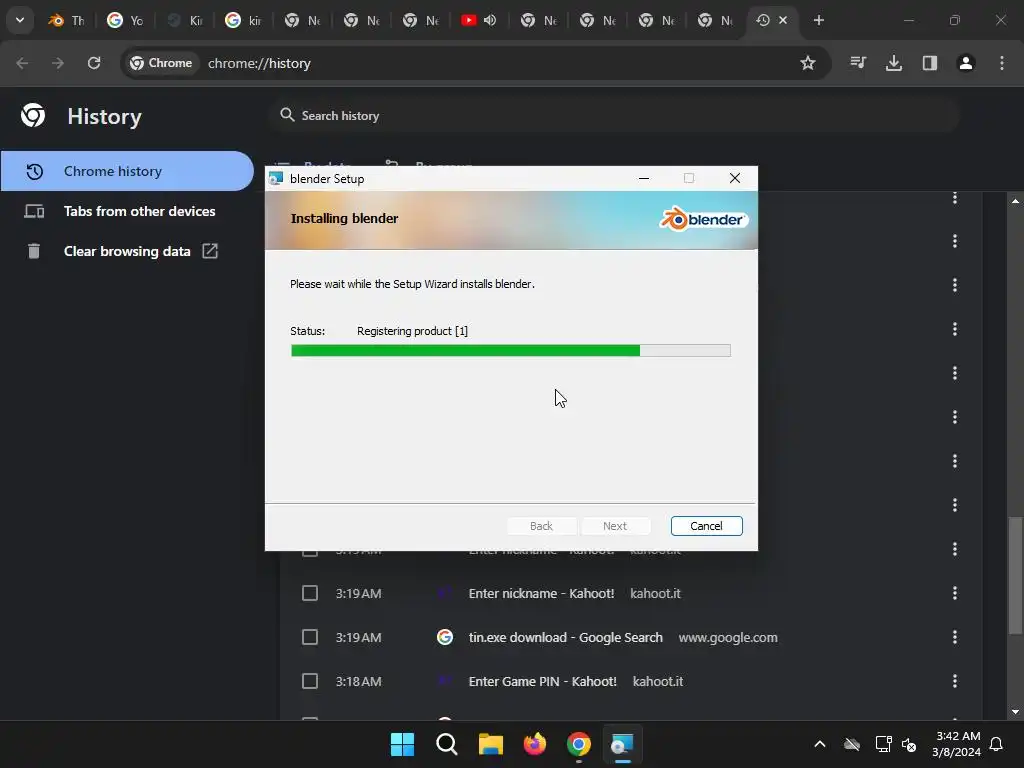Viewport: 1024px width, 768px height.
Task: Check the 3:19 AM Enter nickname Kahoot entry
Action: pyautogui.click(x=310, y=593)
